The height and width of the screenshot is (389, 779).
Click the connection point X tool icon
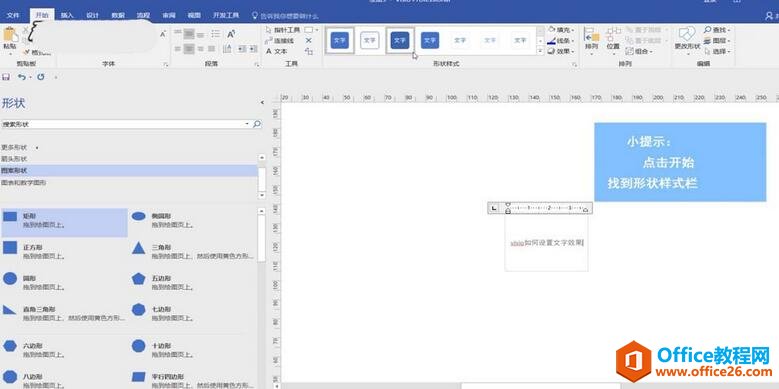coord(309,41)
